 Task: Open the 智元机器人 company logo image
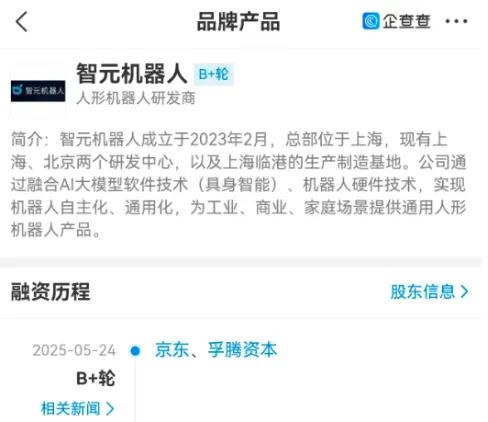(38, 91)
